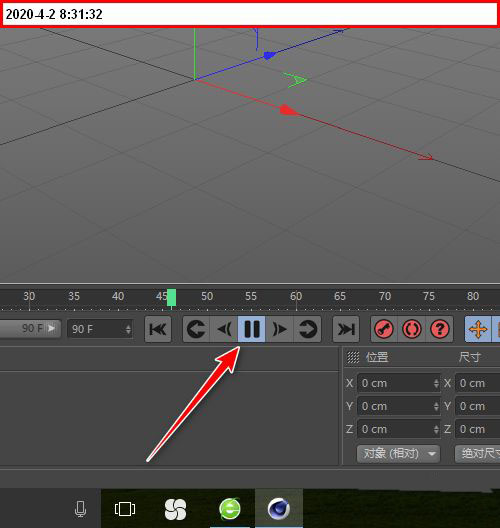The image size is (500, 528).
Task: Adjust position Z stepper arrows
Action: [x=436, y=429]
